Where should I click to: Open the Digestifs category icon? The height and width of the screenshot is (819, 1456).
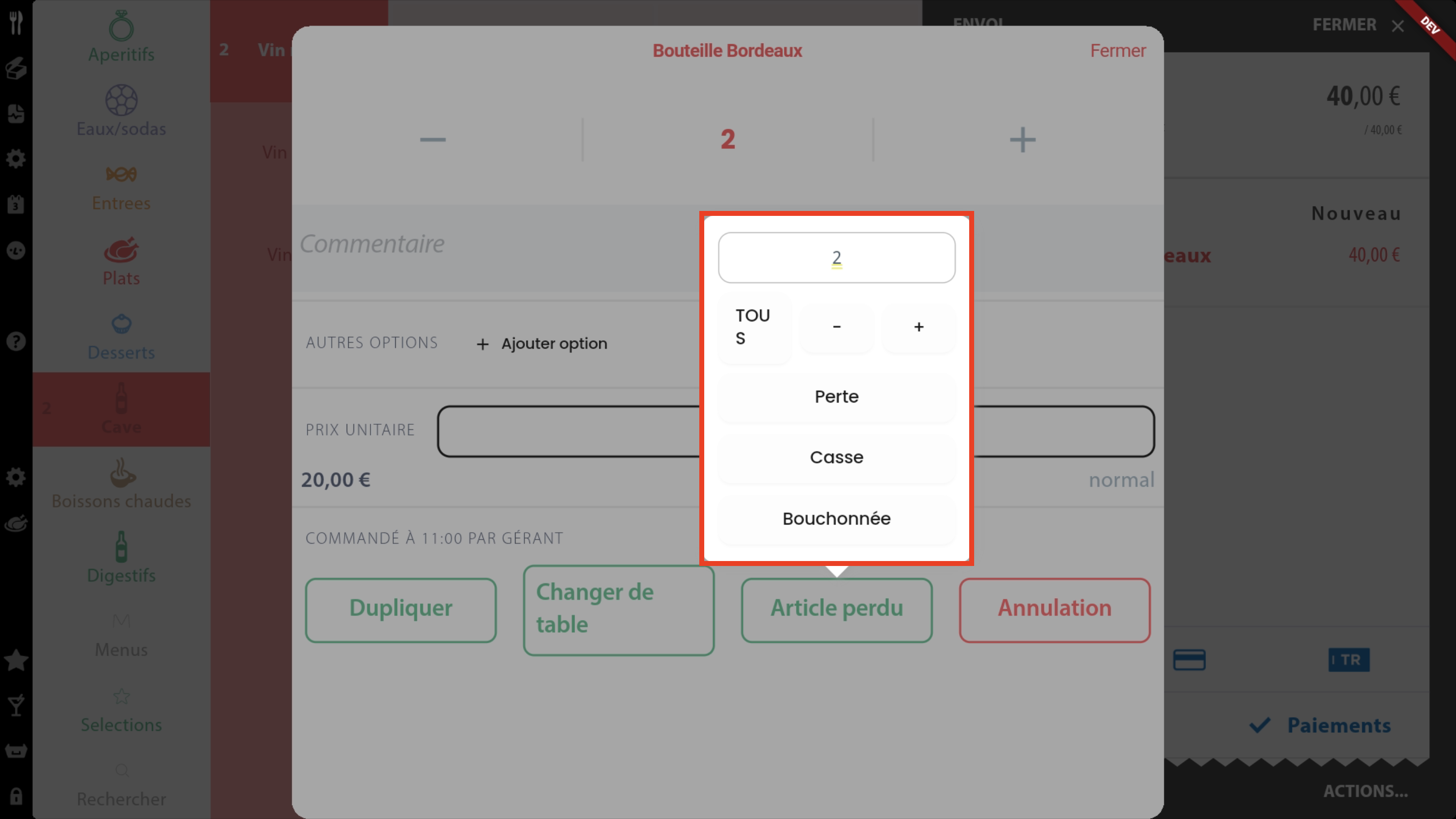[121, 547]
